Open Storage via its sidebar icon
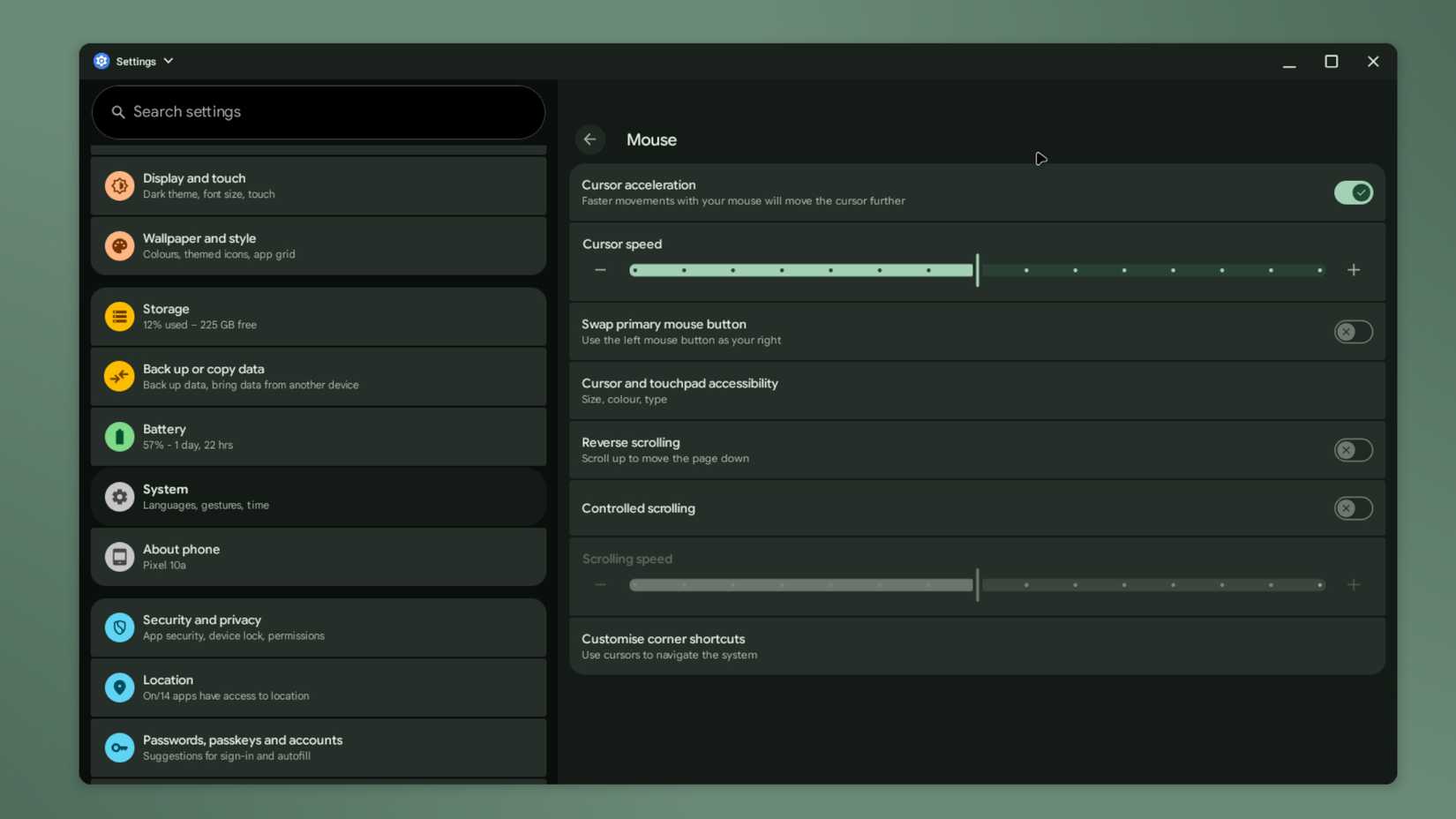This screenshot has width=1456, height=819. click(120, 316)
